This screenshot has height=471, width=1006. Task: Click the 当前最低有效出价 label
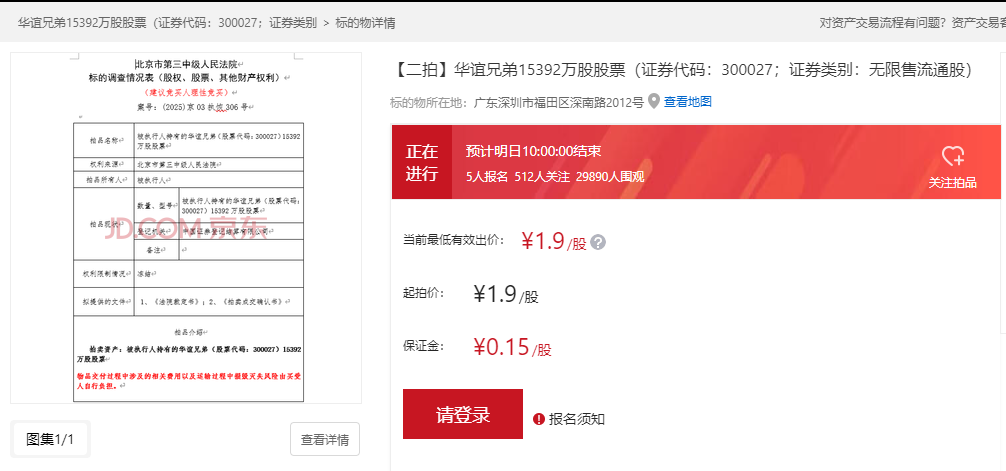[x=454, y=240]
